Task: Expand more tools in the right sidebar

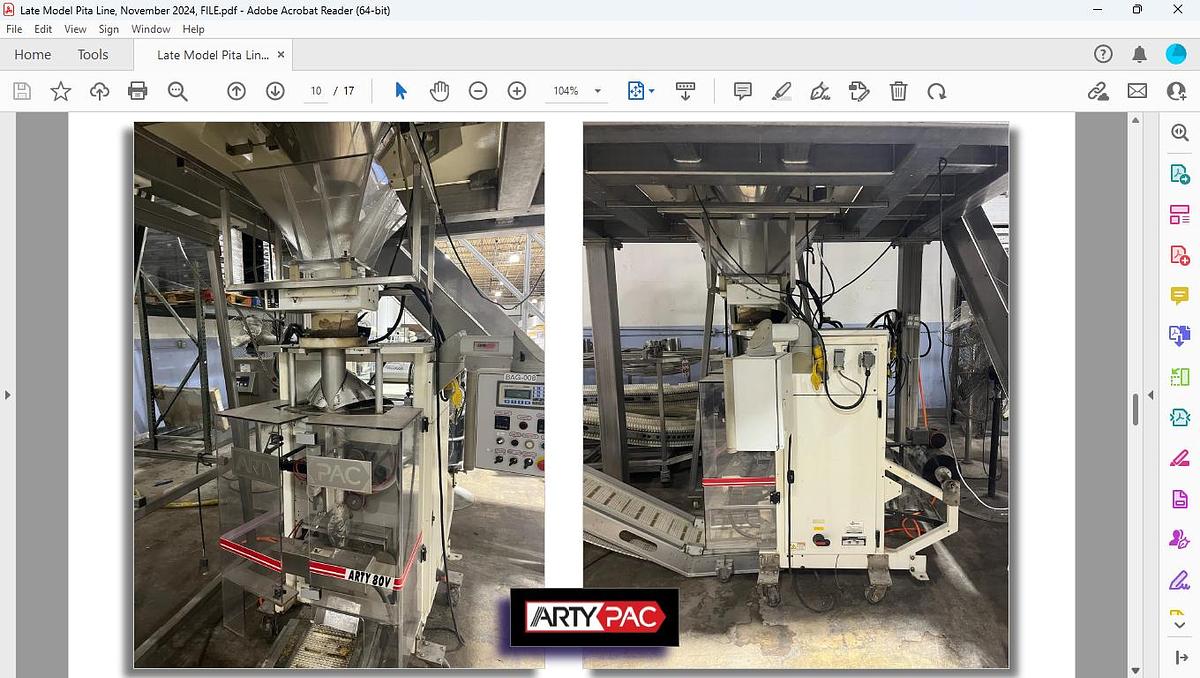Action: coord(1178,623)
